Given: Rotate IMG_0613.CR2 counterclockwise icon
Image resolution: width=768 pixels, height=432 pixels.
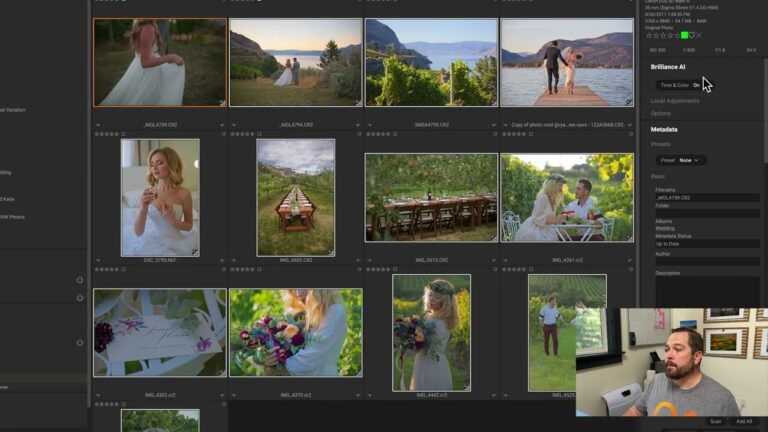Looking at the screenshot, I should point(369,261).
